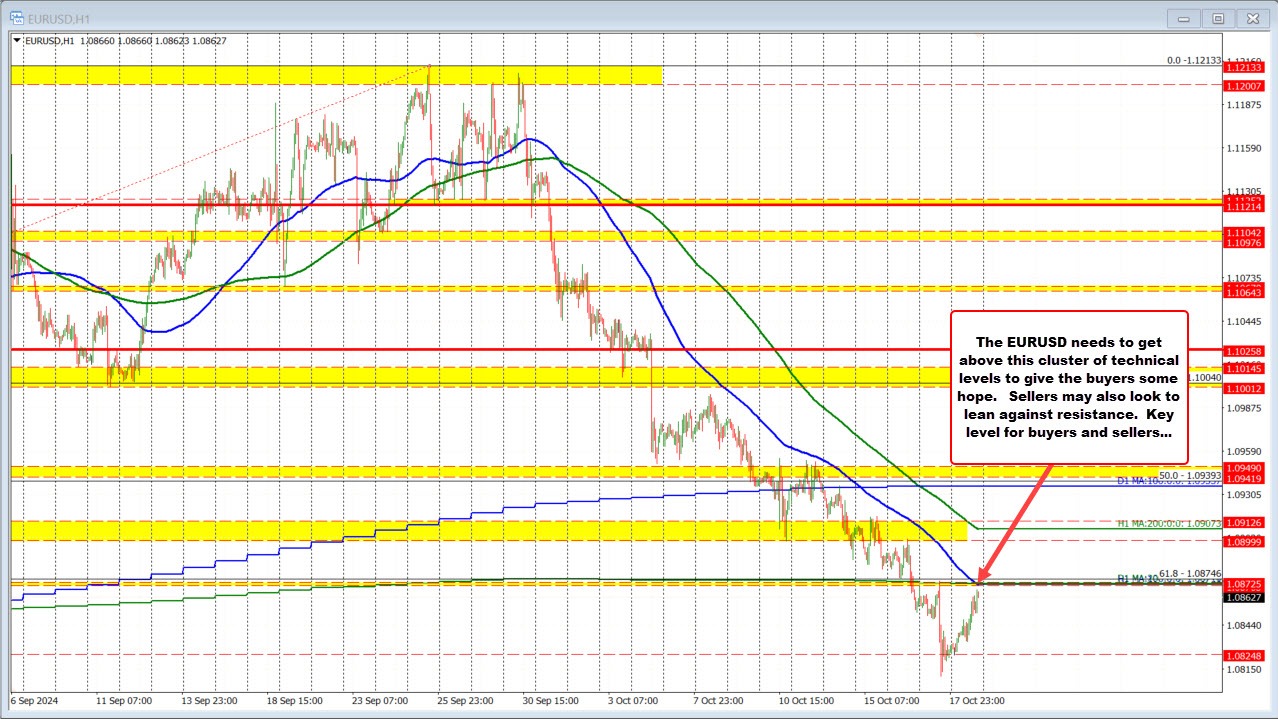Screen dimensions: 1278x719
Task: Select the 61.8 - 1.08746 Fibonacci label
Action: pos(1189,574)
